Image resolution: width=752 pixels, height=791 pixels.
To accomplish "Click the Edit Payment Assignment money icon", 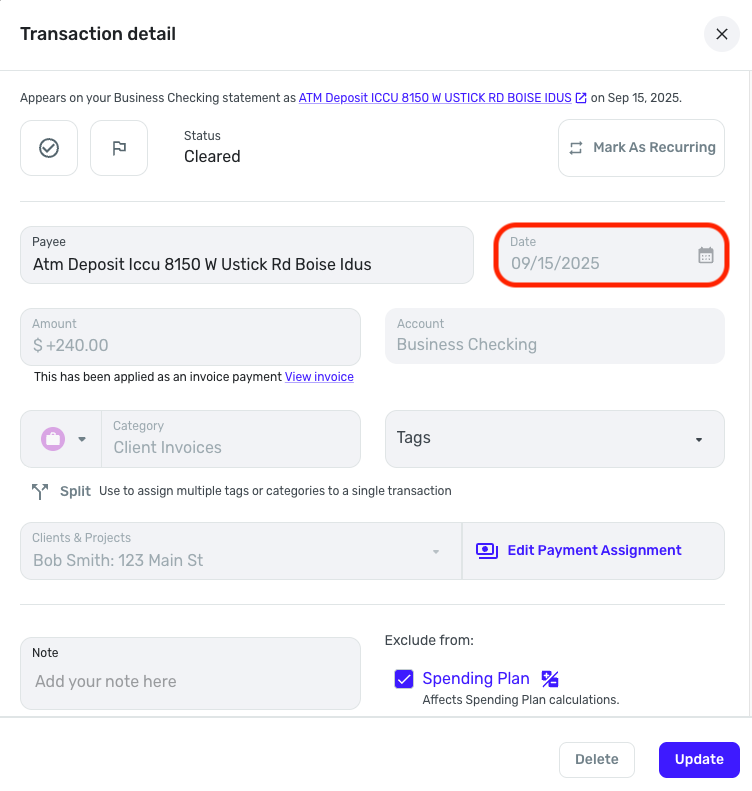I will click(x=487, y=550).
